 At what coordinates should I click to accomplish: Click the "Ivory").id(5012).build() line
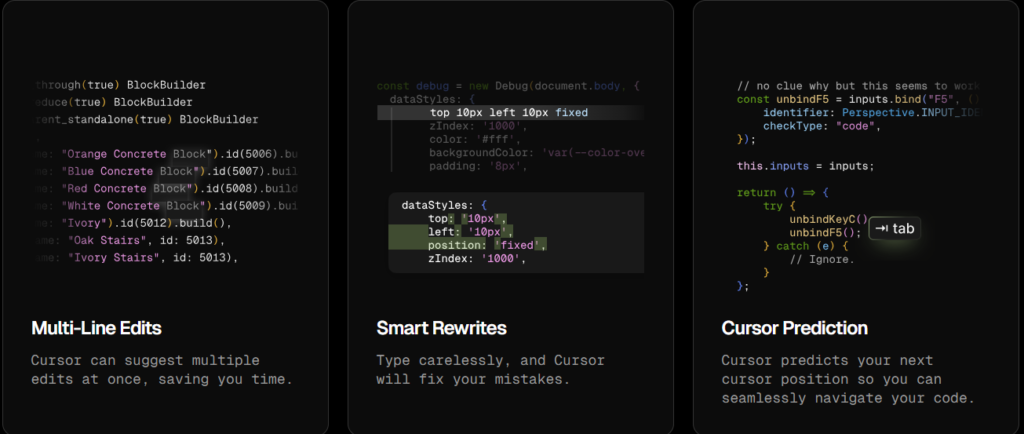click(133, 223)
